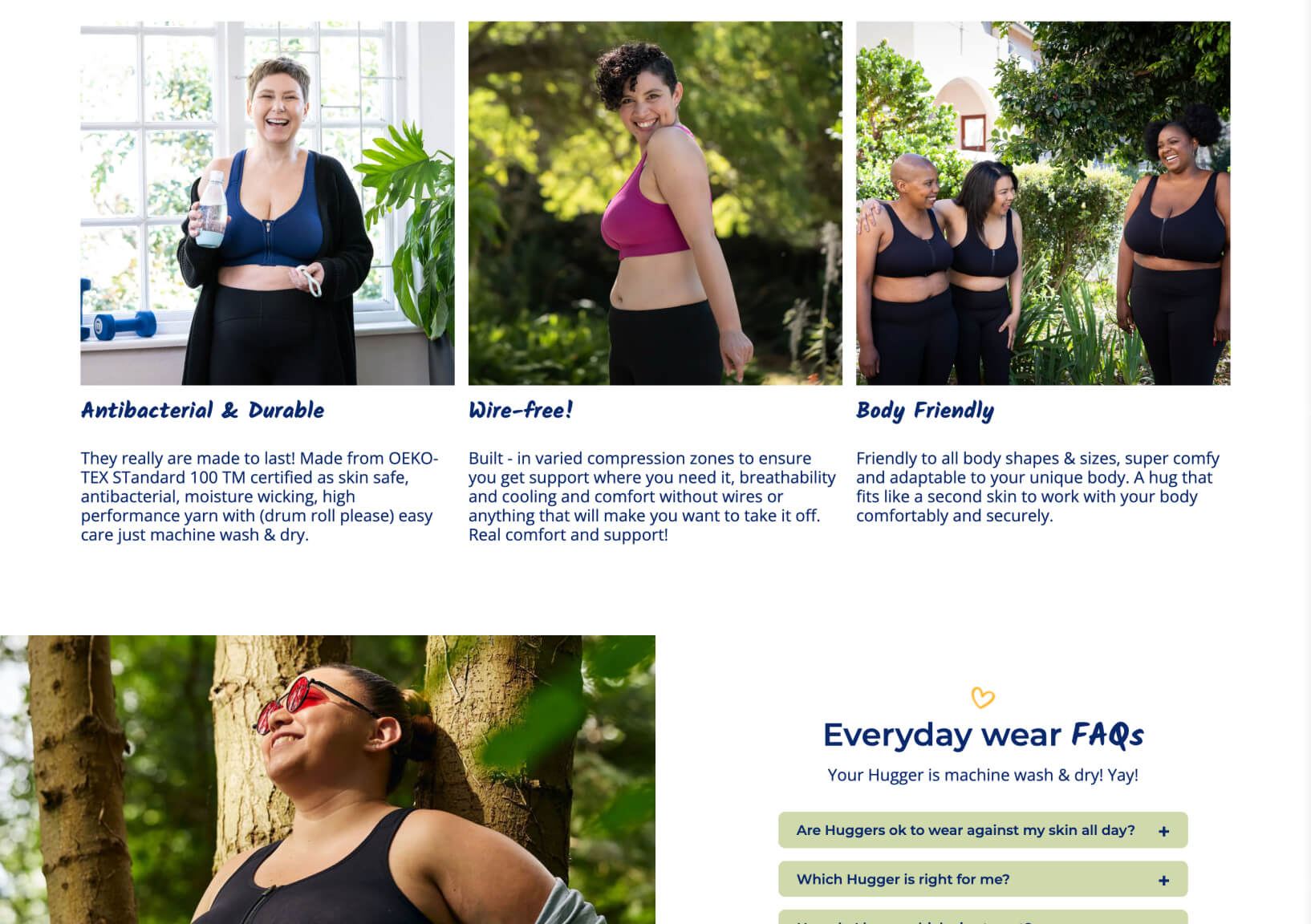Viewport: 1311px width, 924px height.
Task: Click the 'Friendly to all body shapes' paragraph
Action: pyautogui.click(x=1037, y=487)
